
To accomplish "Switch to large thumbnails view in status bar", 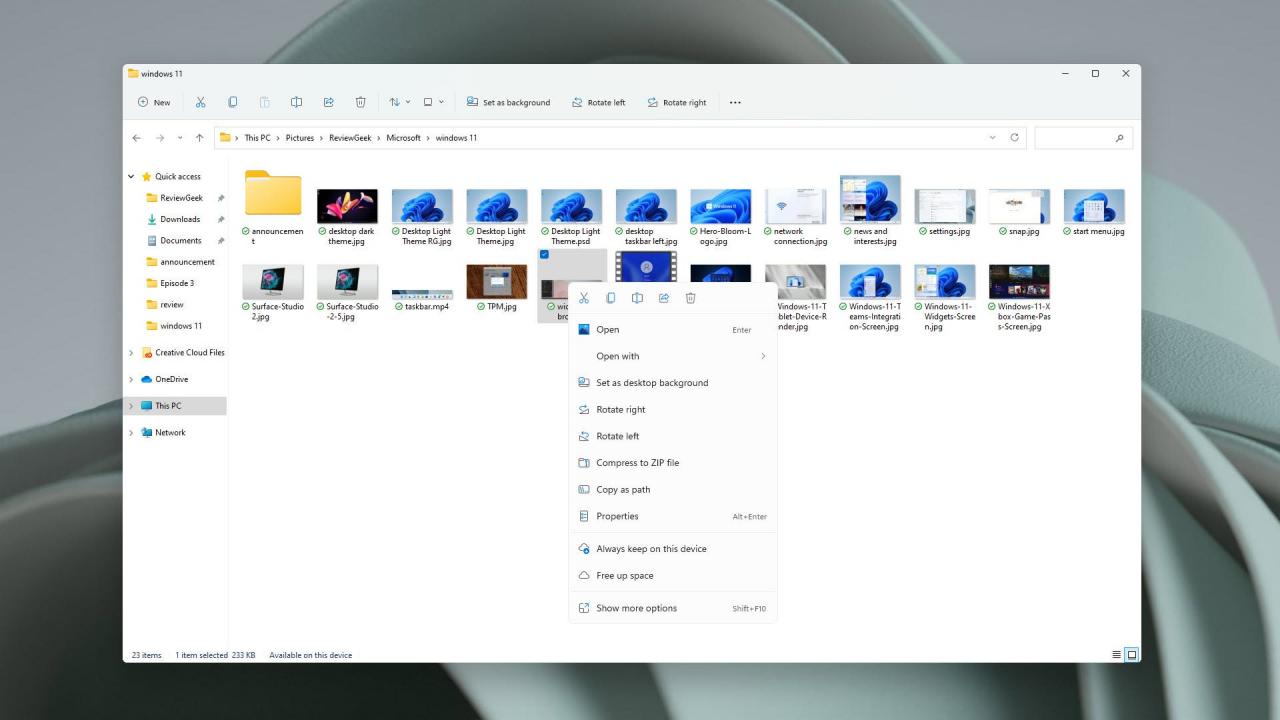I will (1131, 654).
